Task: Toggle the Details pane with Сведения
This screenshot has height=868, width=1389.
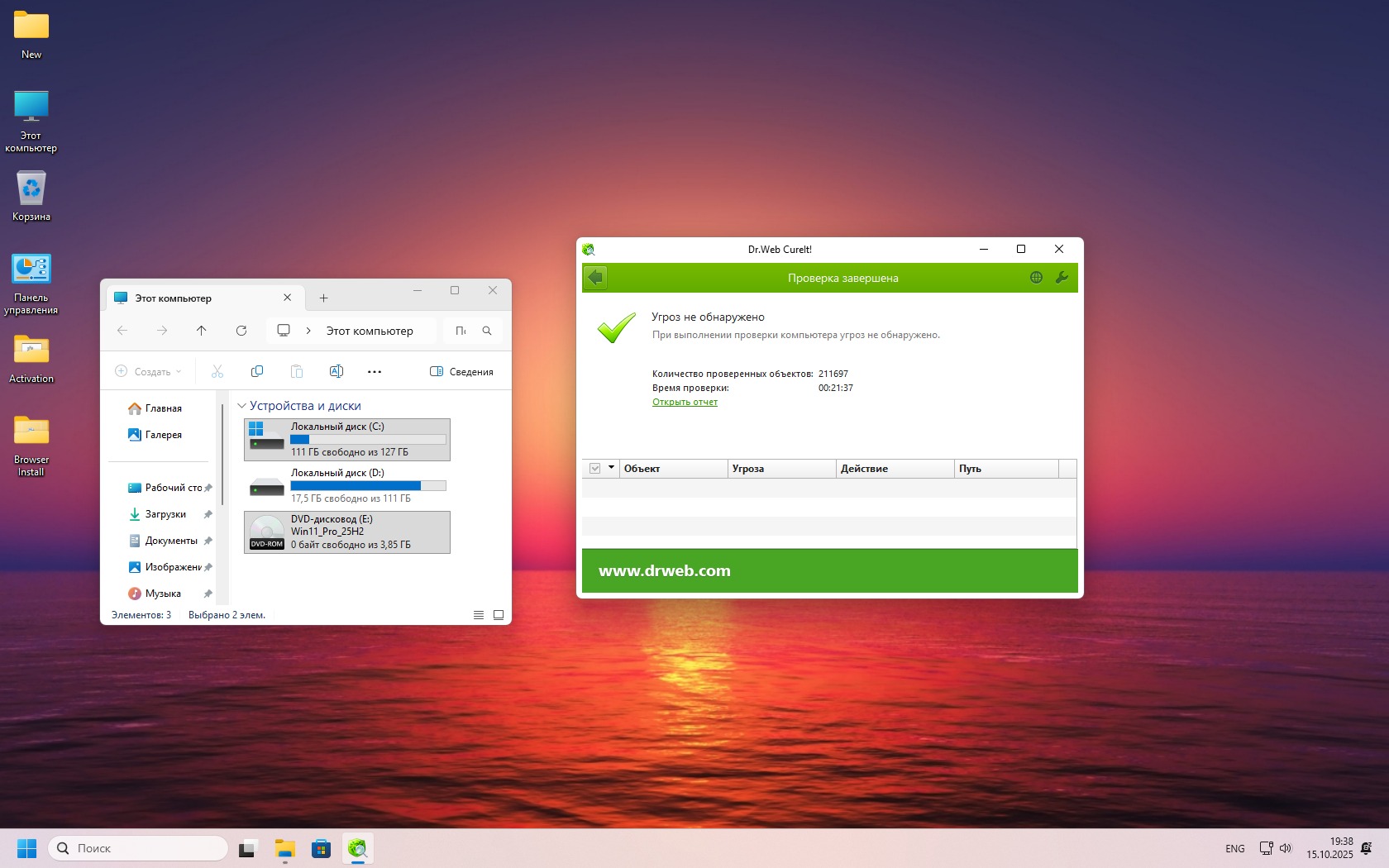Action: tap(461, 372)
